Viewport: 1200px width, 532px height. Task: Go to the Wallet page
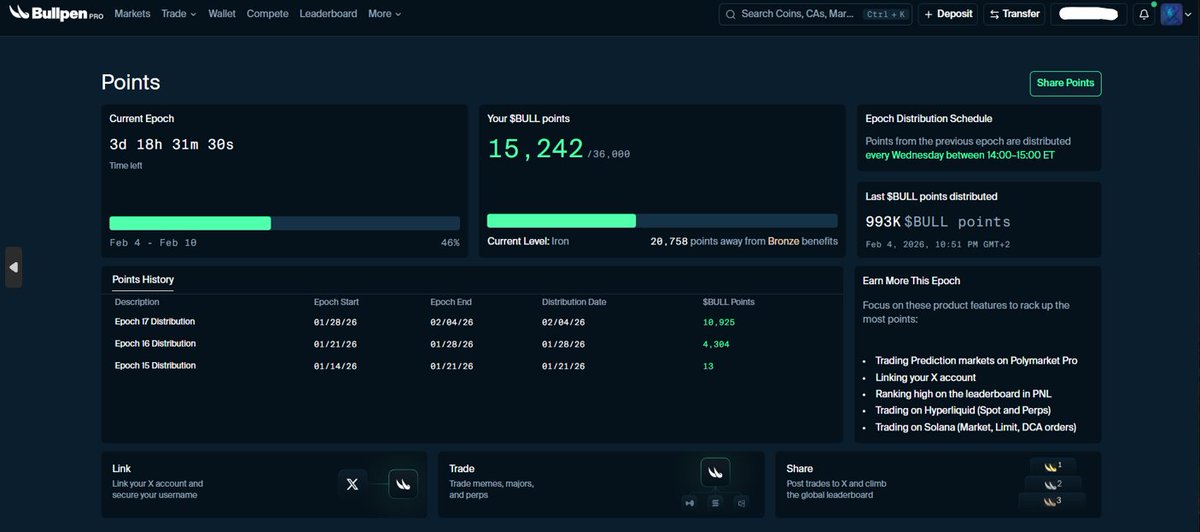tap(222, 14)
